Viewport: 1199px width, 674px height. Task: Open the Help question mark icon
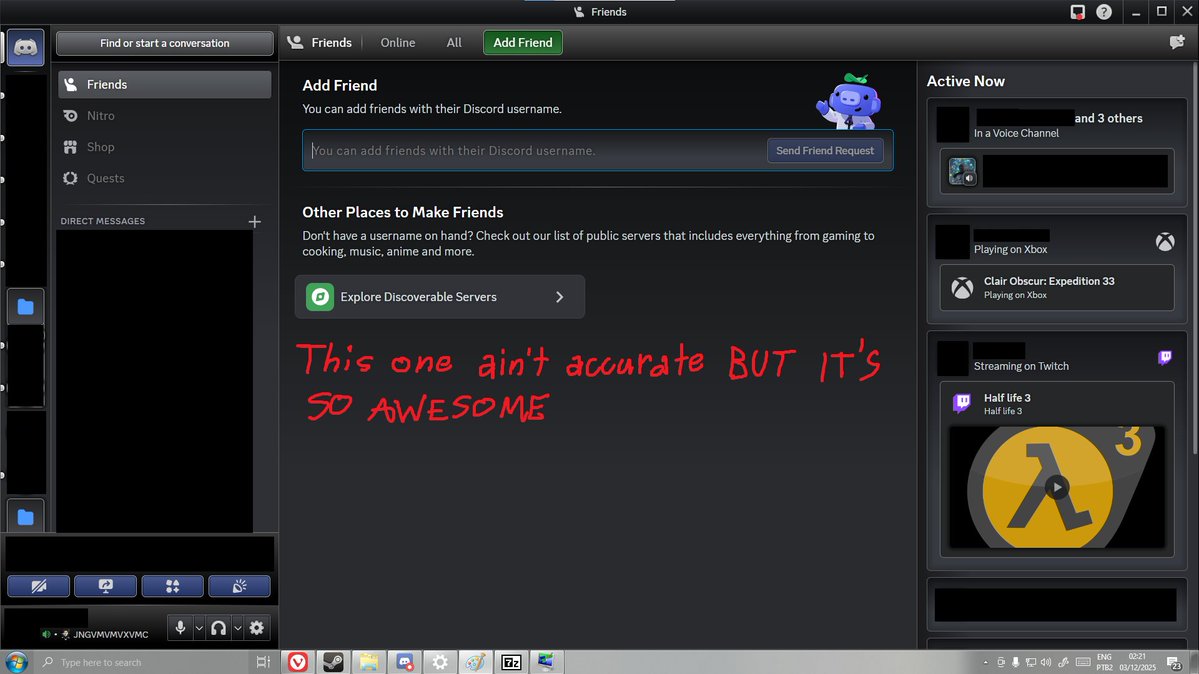tap(1103, 11)
